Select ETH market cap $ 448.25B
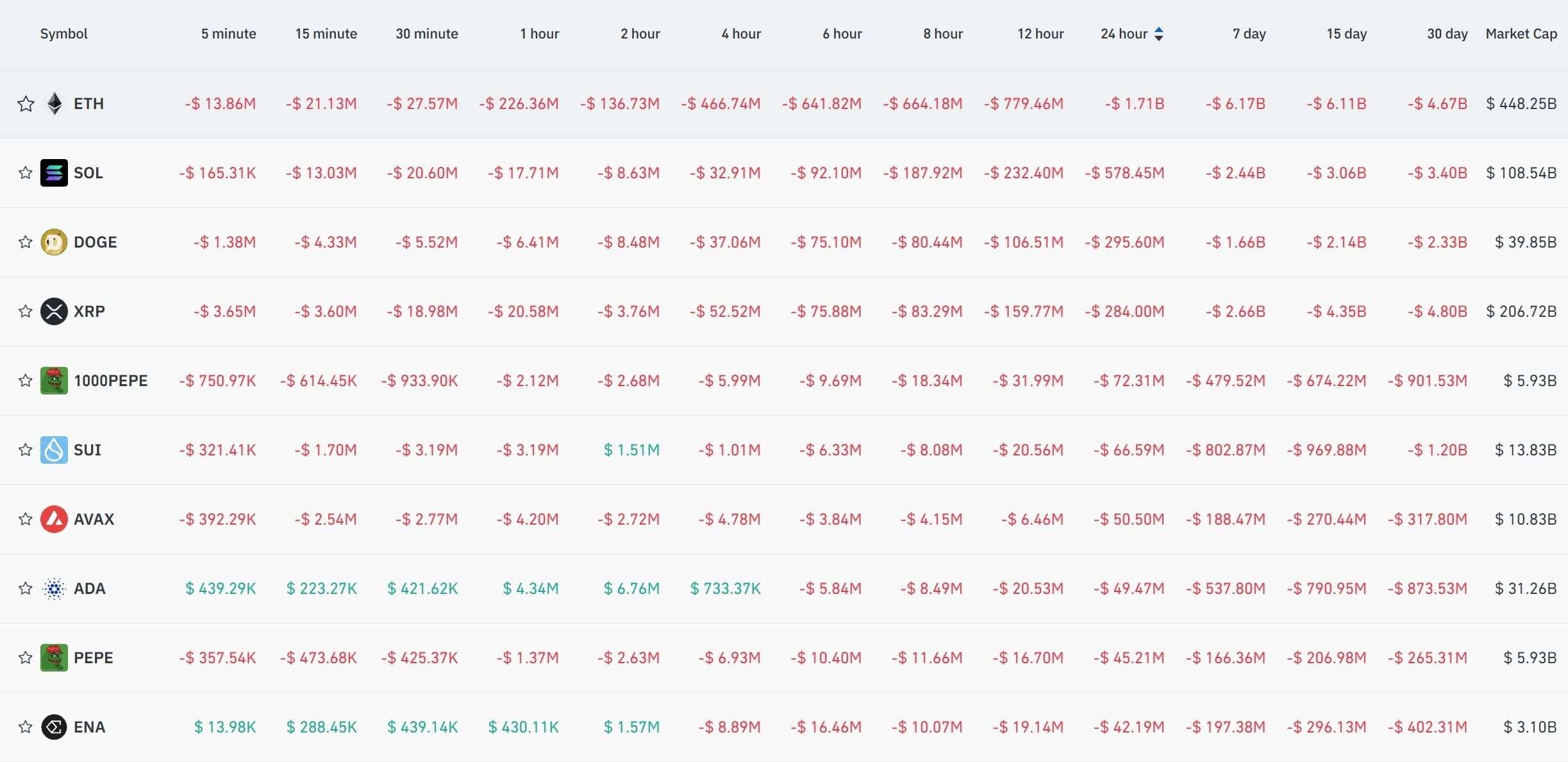1568x762 pixels. tap(1521, 104)
